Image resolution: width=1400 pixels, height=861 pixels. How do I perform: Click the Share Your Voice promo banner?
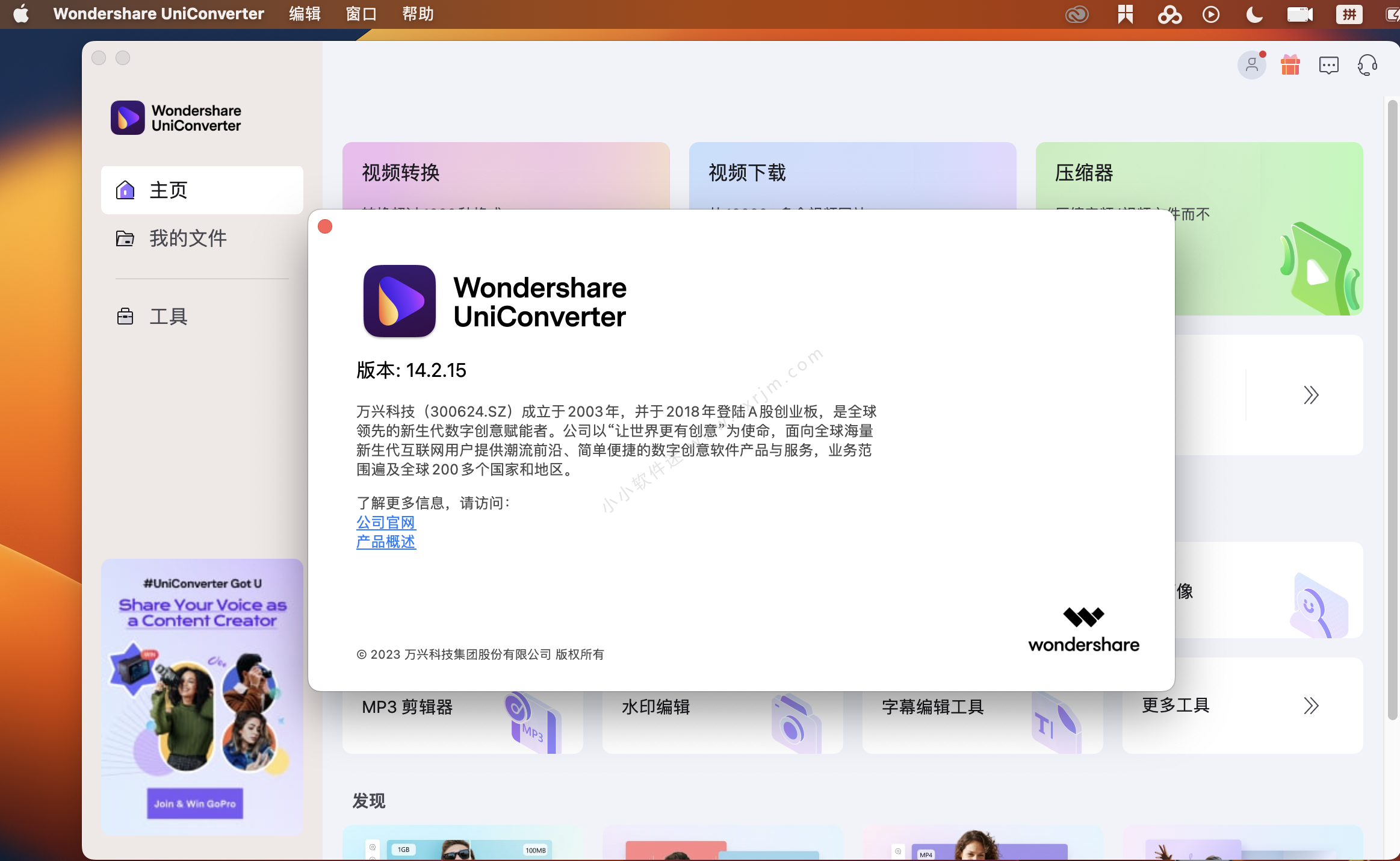pyautogui.click(x=202, y=696)
